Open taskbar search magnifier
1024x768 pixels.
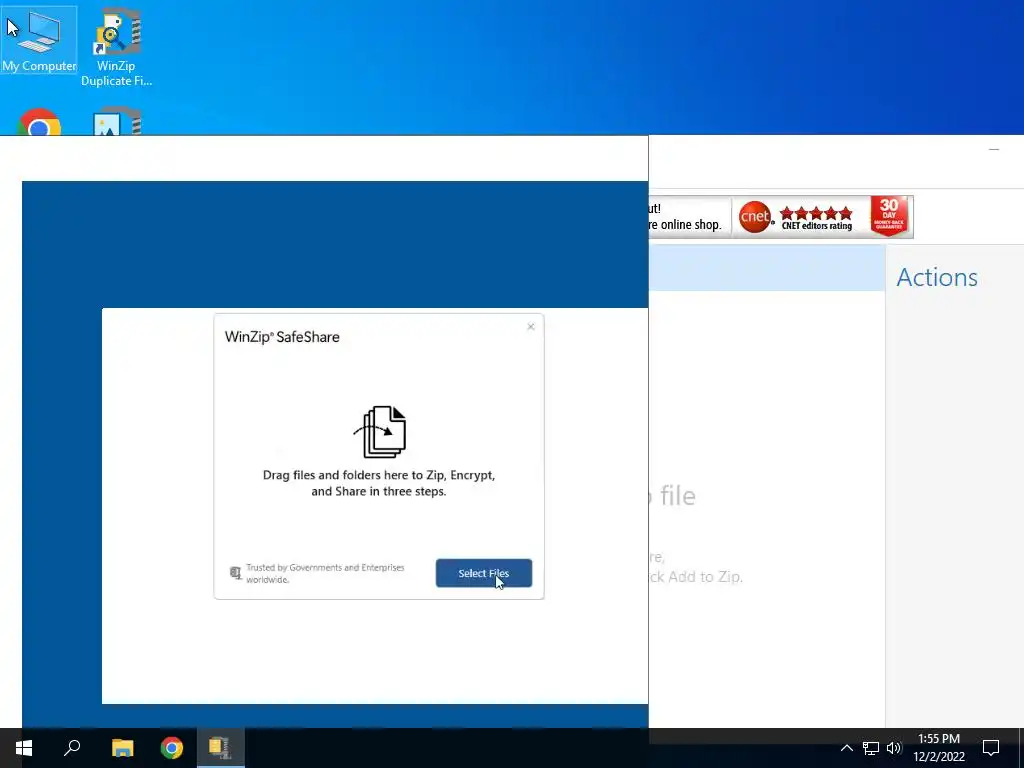pyautogui.click(x=72, y=748)
